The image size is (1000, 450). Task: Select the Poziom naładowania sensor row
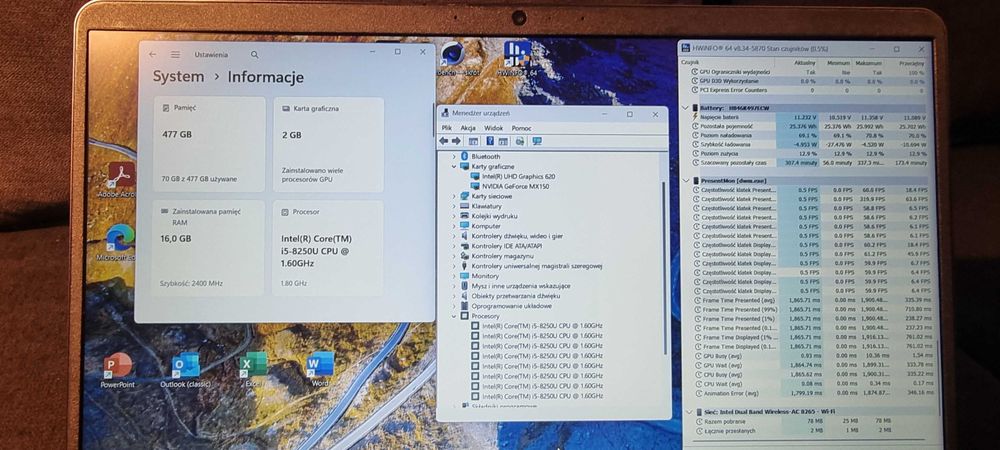(x=808, y=135)
